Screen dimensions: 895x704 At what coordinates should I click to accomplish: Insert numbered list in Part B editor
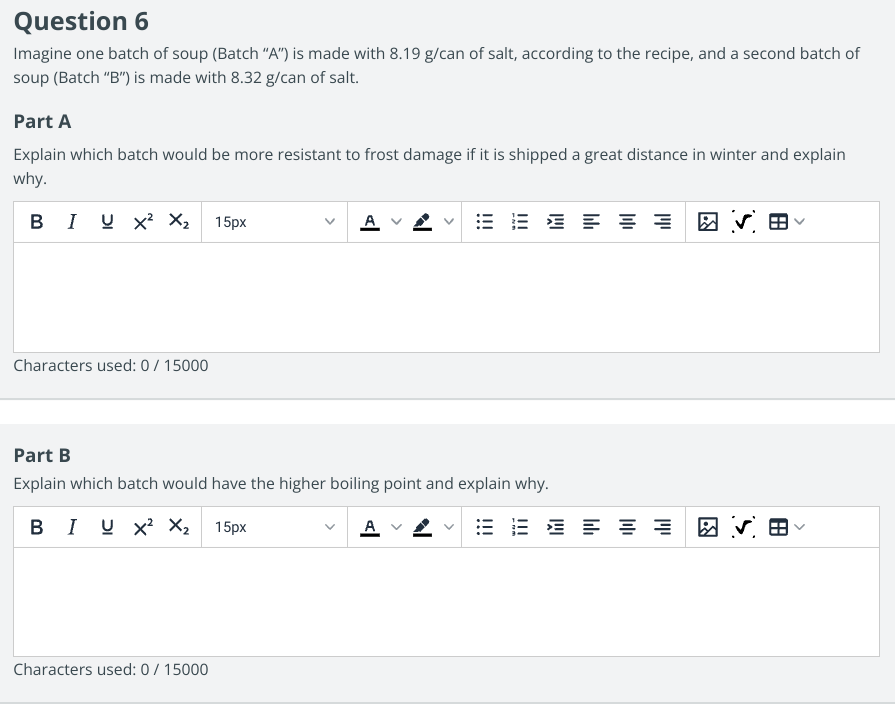520,526
